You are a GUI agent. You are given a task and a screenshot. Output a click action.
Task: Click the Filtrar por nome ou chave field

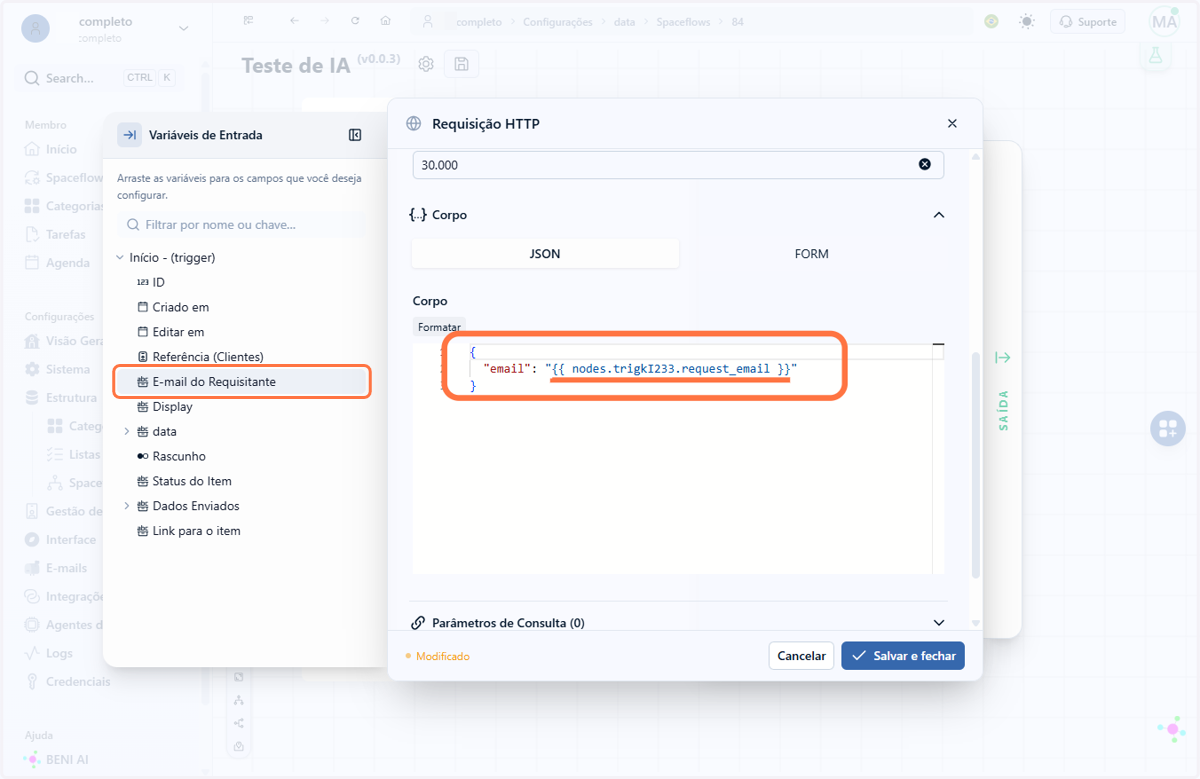(x=241, y=225)
